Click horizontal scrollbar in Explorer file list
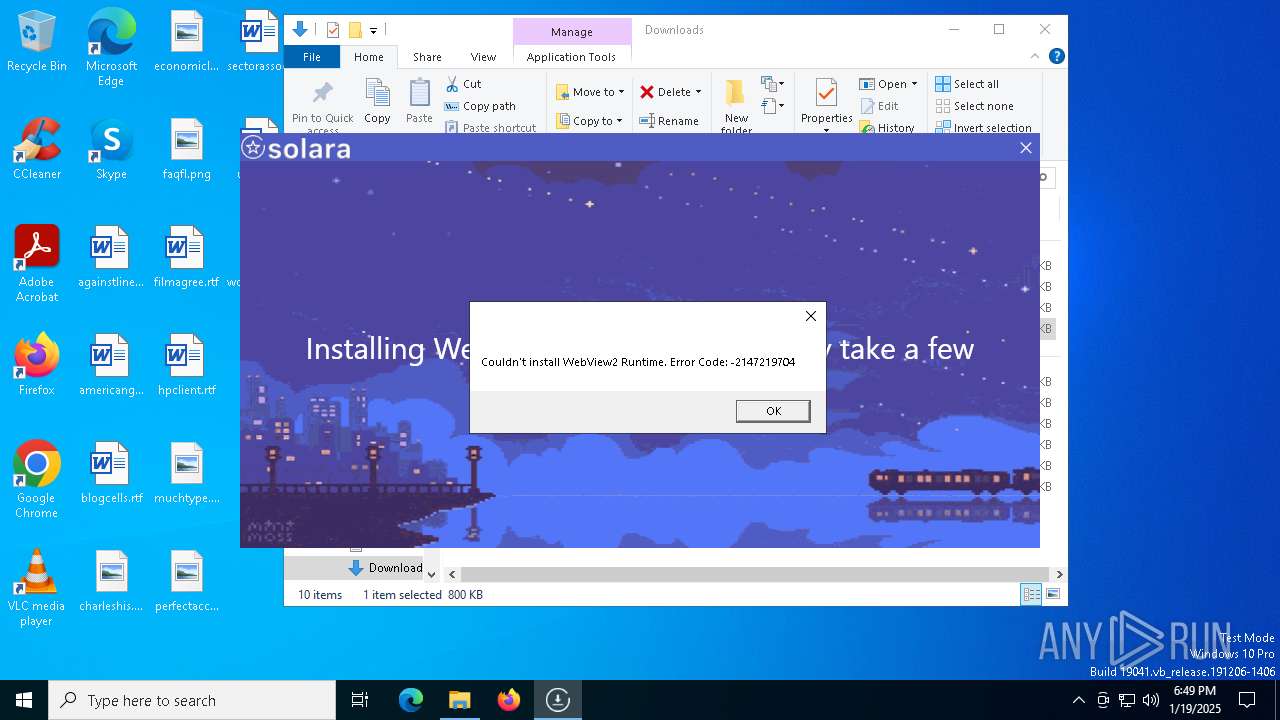 point(755,575)
